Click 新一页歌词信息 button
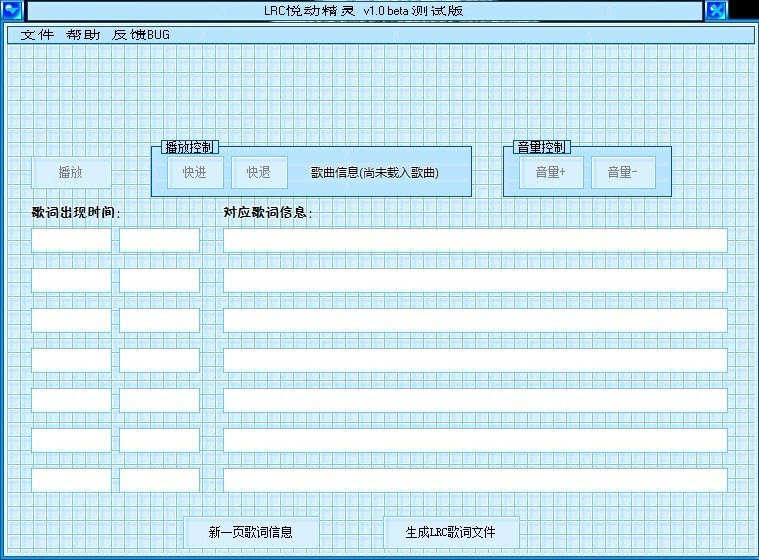 pyautogui.click(x=251, y=532)
